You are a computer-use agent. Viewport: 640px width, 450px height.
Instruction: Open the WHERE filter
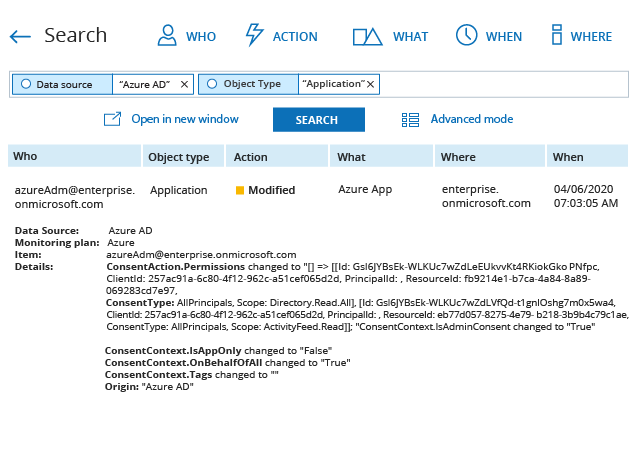(x=582, y=36)
